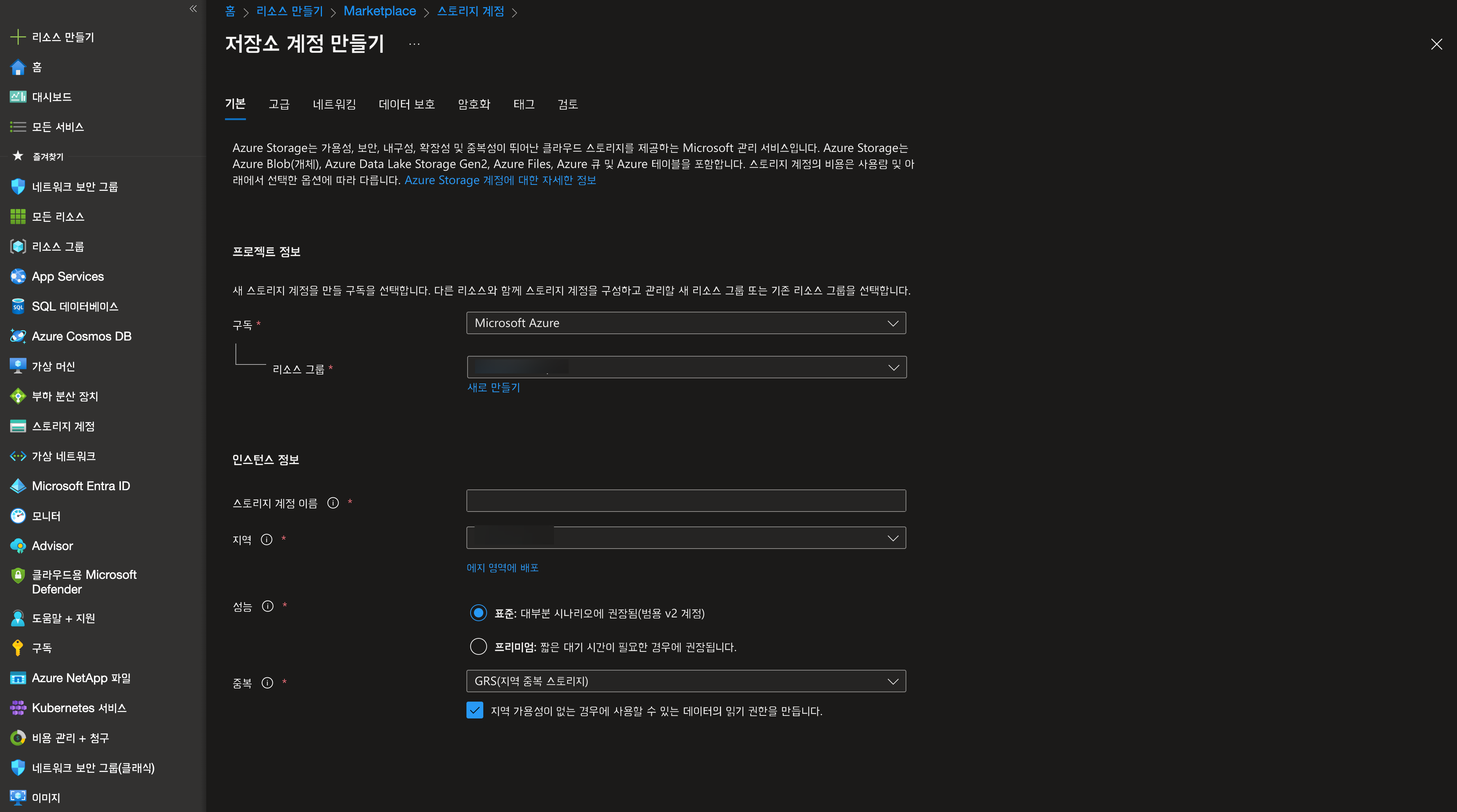Open the Azure NetApp 파일 icon
Image resolution: width=1457 pixels, height=812 pixels.
[x=18, y=678]
